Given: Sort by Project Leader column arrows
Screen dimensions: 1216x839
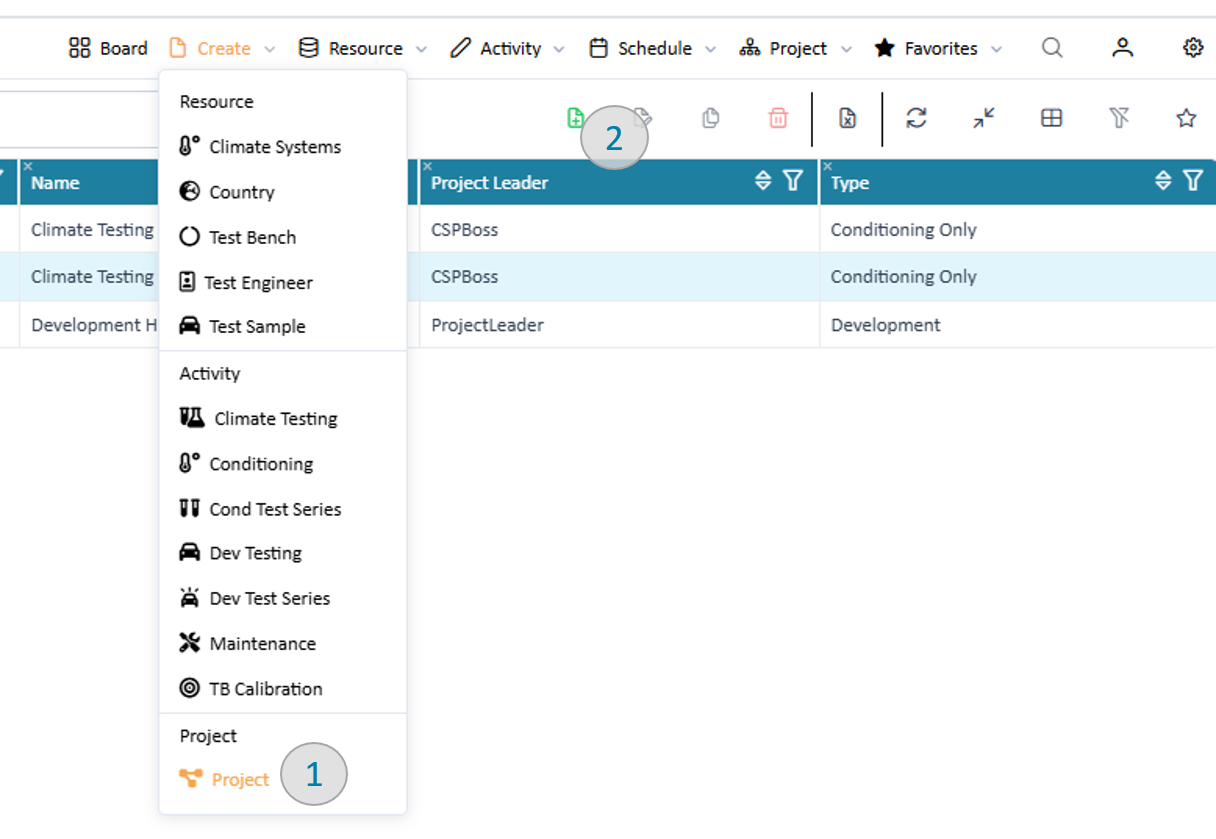Looking at the screenshot, I should (x=763, y=180).
